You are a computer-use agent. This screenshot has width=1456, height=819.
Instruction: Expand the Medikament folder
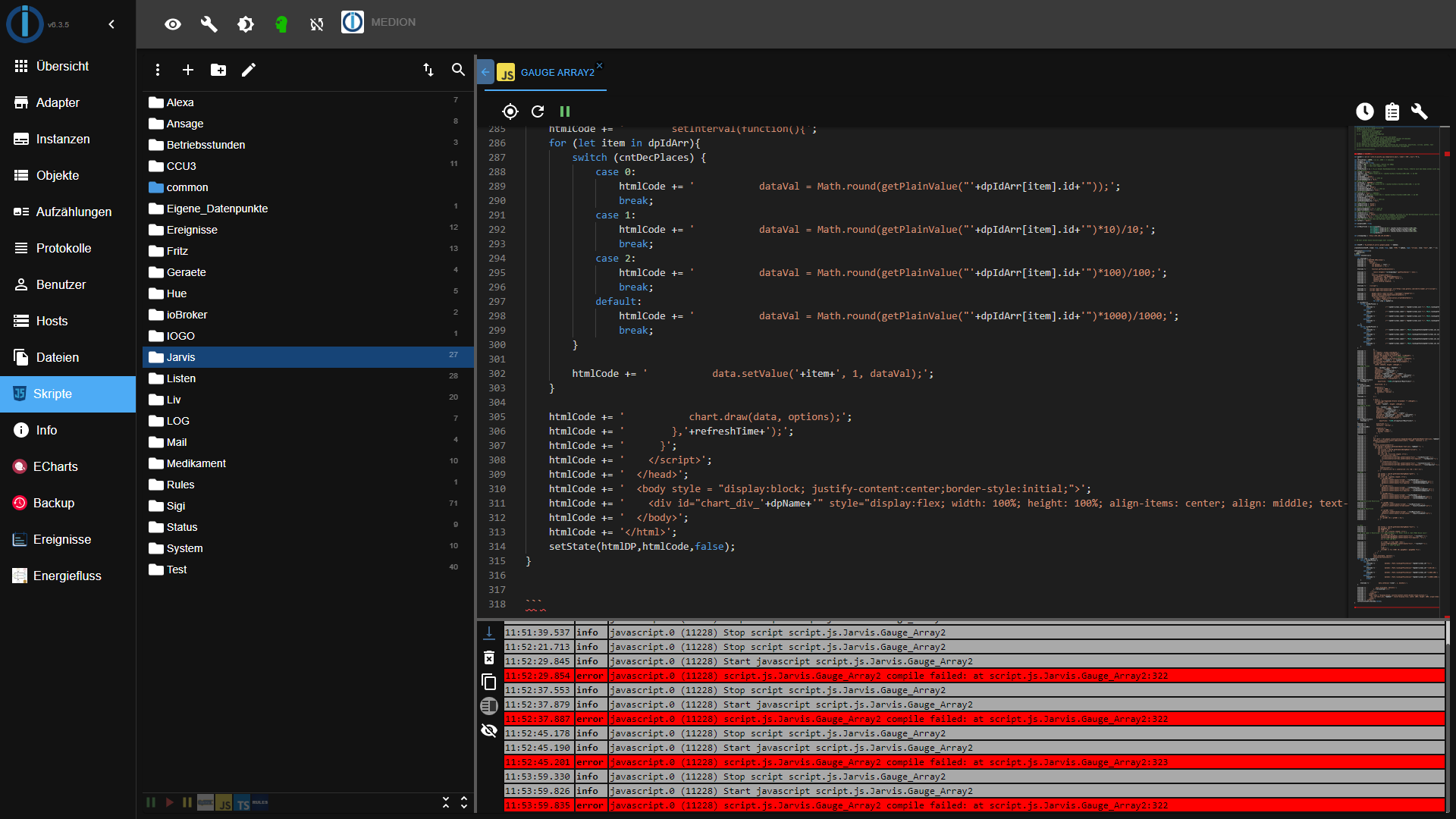pyautogui.click(x=308, y=463)
